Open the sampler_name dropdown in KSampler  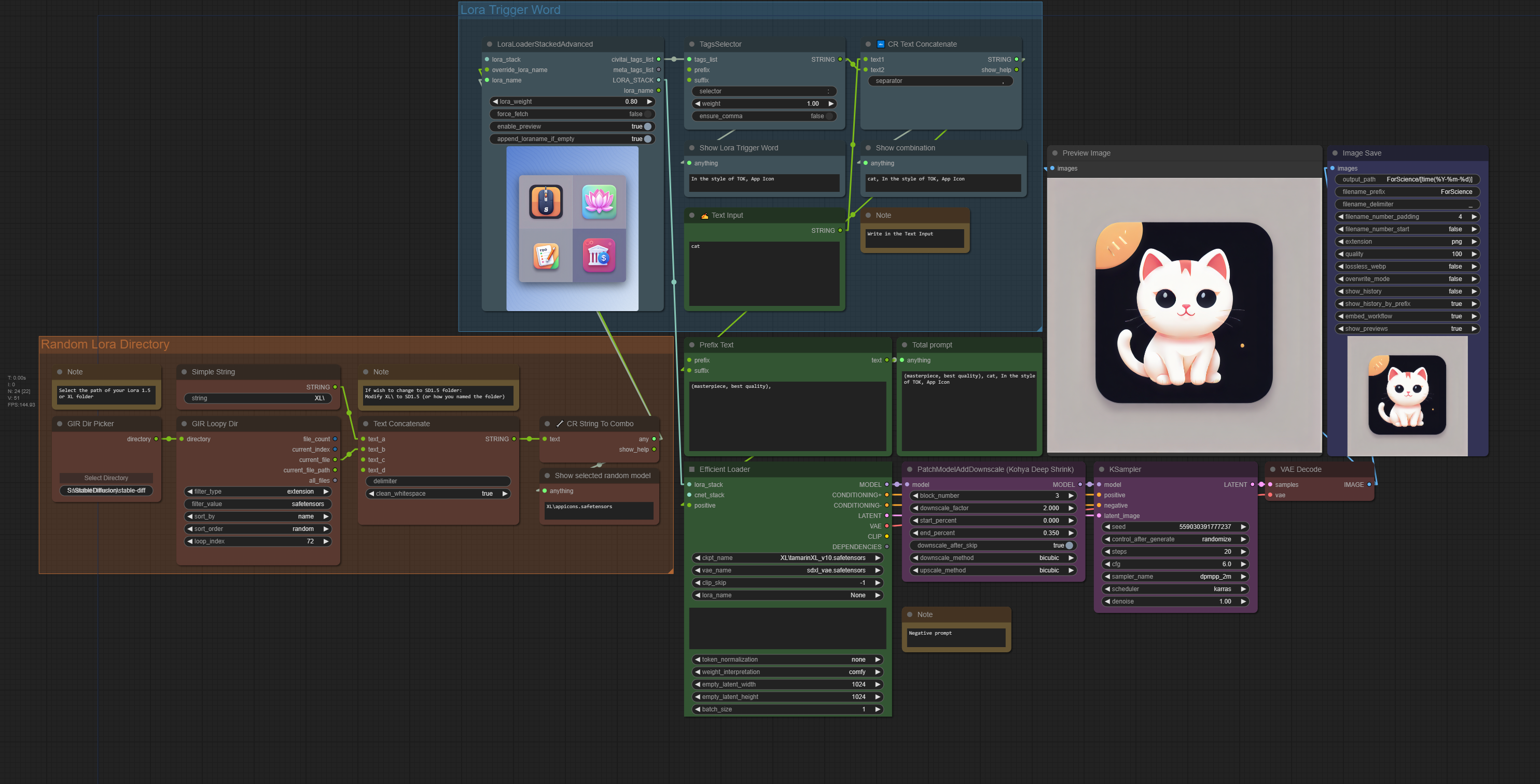(1175, 577)
